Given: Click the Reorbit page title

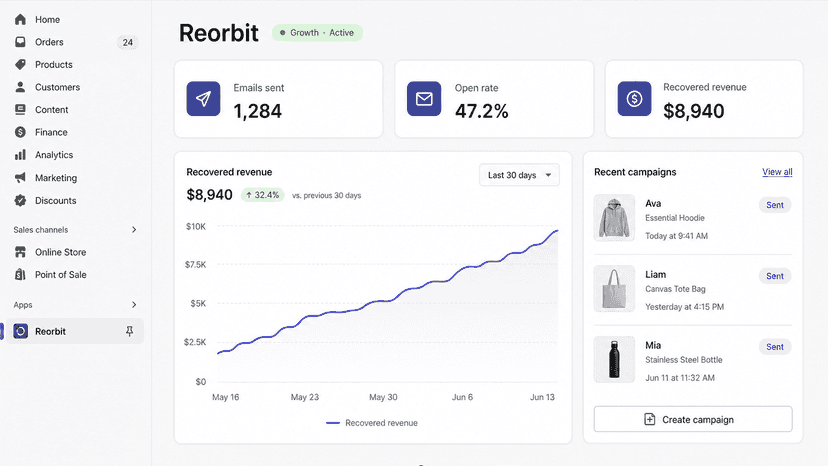Looking at the screenshot, I should tap(219, 33).
